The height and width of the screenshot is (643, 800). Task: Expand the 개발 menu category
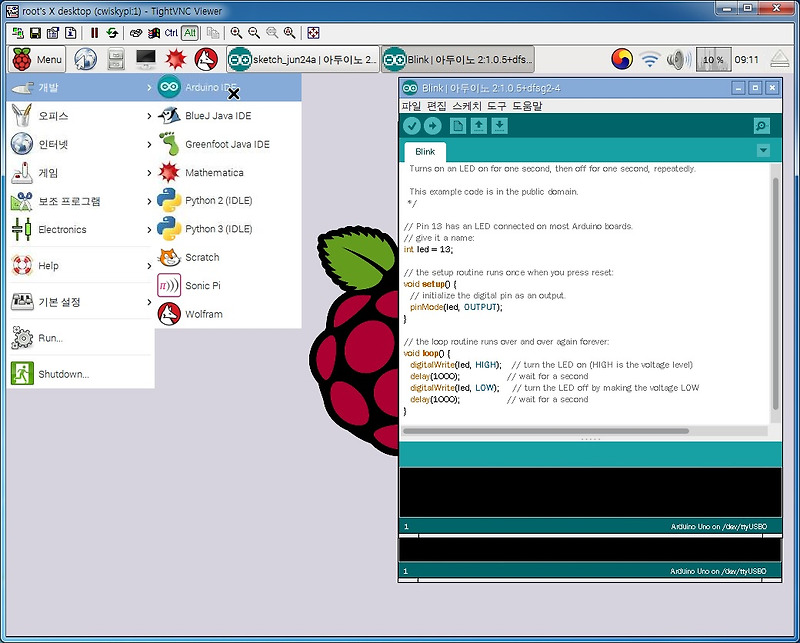80,88
